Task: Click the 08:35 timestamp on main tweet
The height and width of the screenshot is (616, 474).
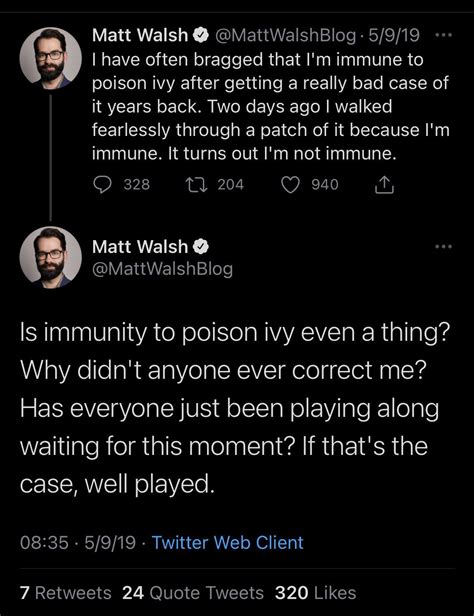Action: 44,543
